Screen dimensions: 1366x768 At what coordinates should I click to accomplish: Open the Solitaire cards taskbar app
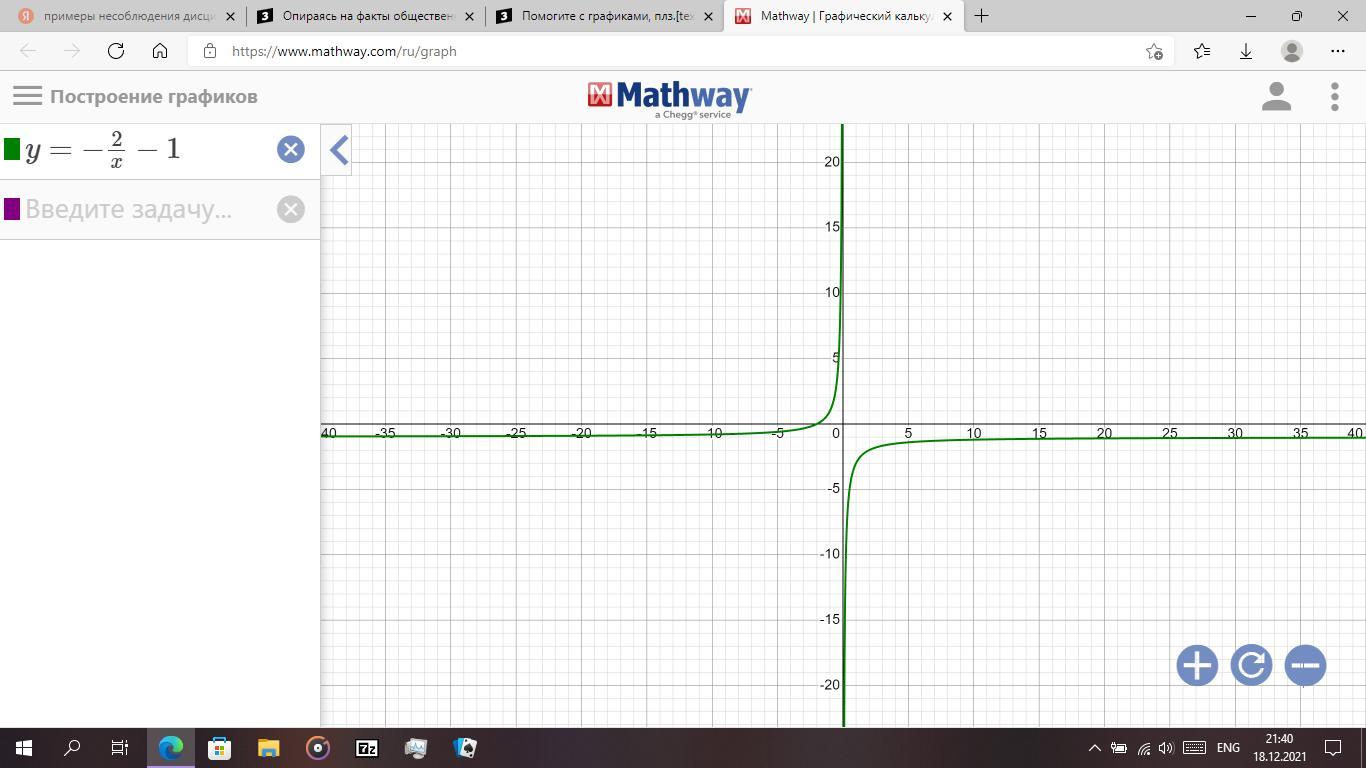[465, 747]
